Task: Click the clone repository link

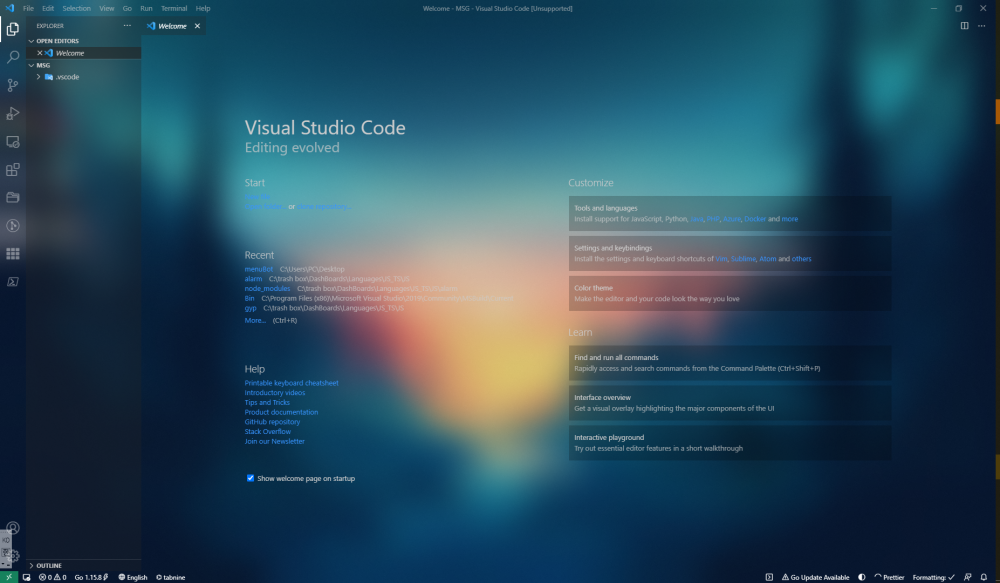Action: click(x=323, y=207)
